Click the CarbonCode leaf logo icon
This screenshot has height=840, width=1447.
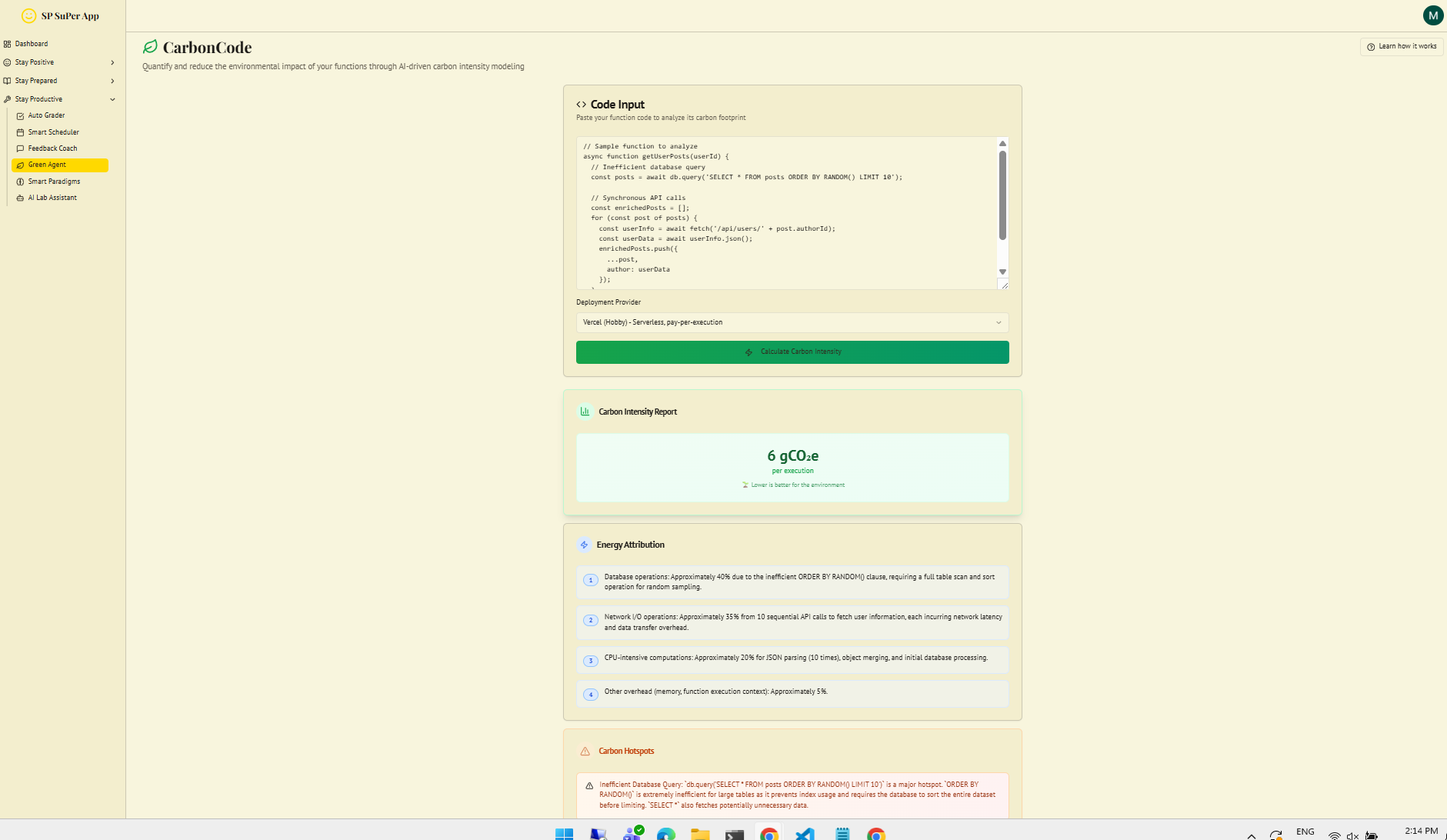coord(150,47)
